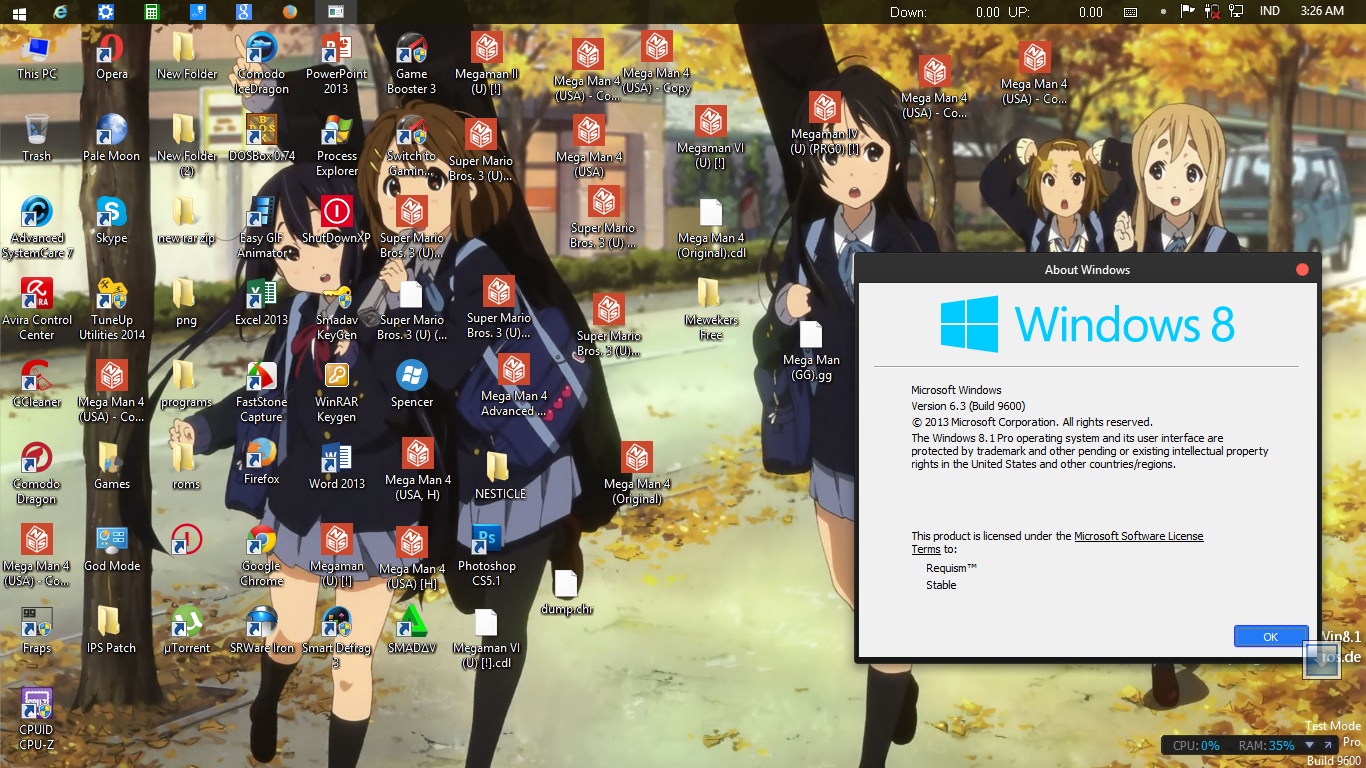Click the 3:26 AM taskbar clock
This screenshot has width=1366, height=768.
(1322, 12)
